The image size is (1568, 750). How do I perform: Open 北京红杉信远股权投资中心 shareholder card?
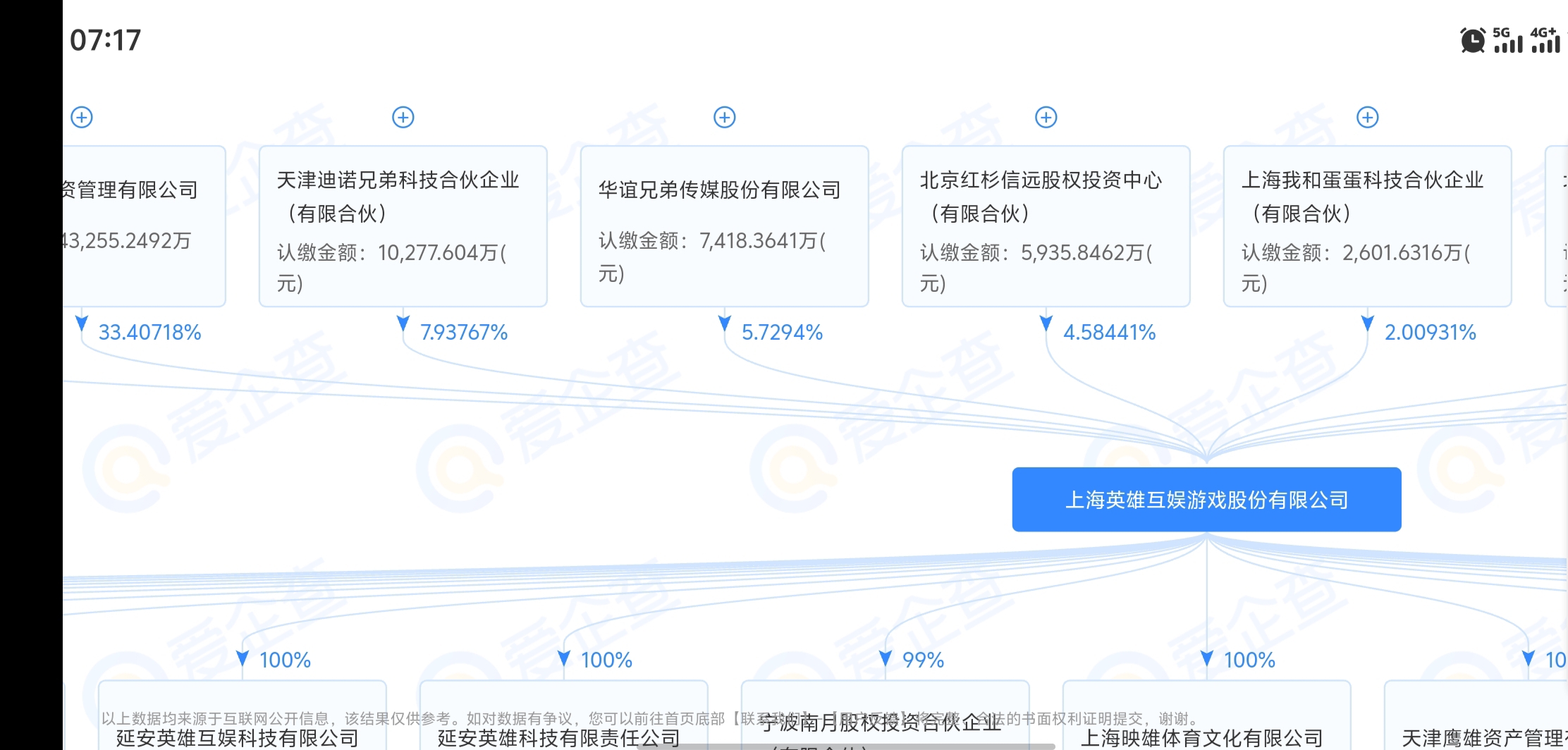click(x=1046, y=226)
